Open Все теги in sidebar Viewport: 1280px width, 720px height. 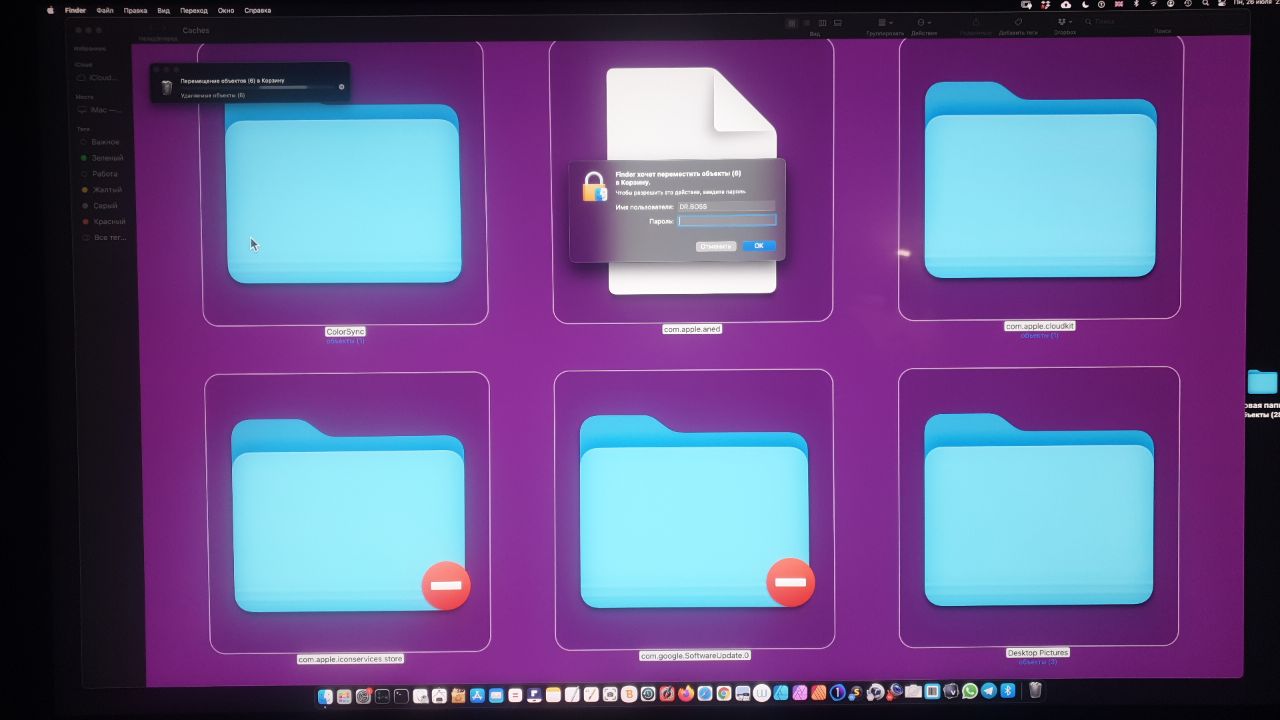(x=103, y=237)
